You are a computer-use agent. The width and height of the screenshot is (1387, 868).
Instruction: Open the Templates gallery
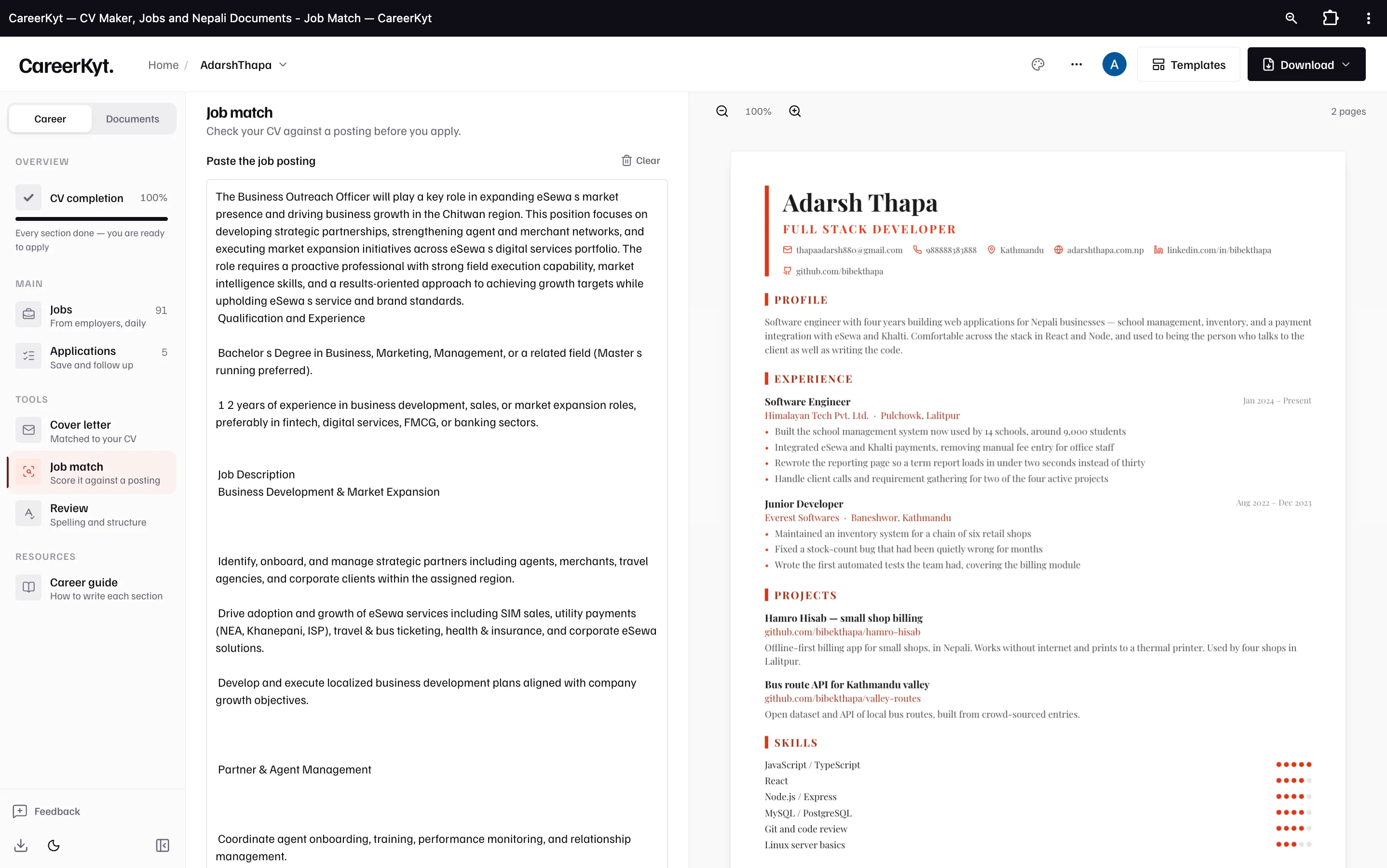1188,64
